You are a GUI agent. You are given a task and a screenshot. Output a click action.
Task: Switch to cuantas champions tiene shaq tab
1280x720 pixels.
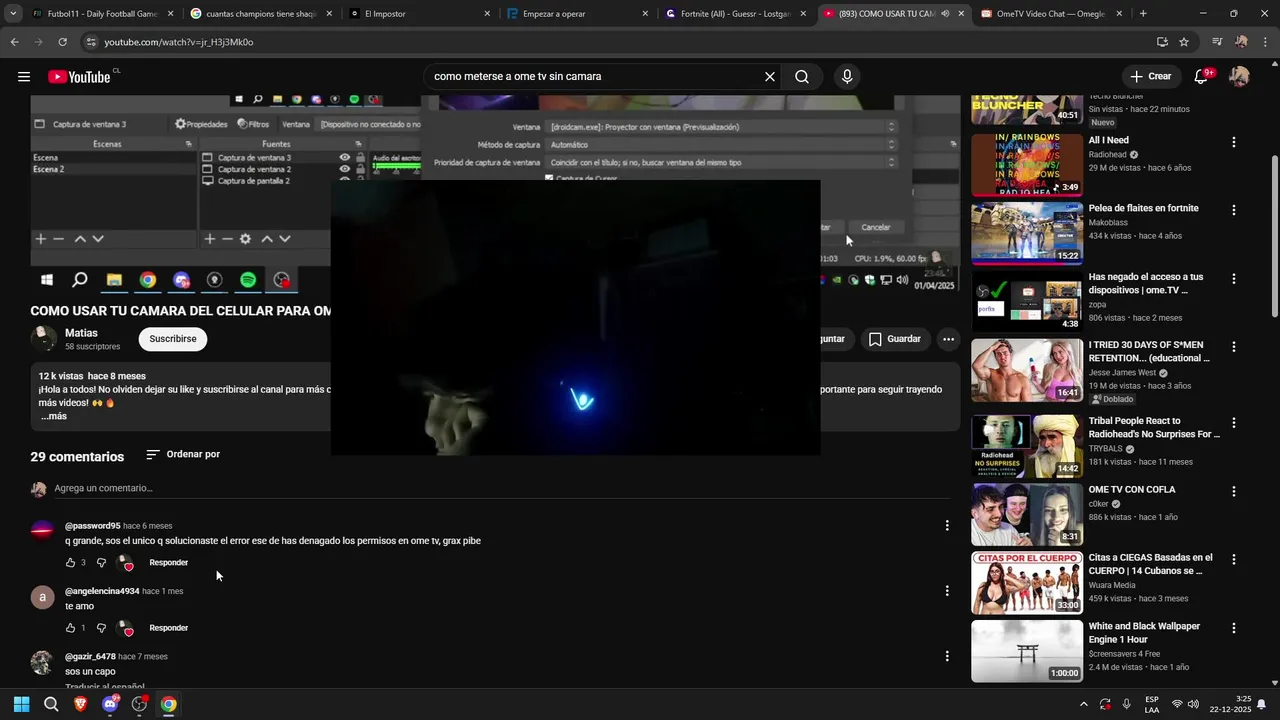[x=260, y=14]
